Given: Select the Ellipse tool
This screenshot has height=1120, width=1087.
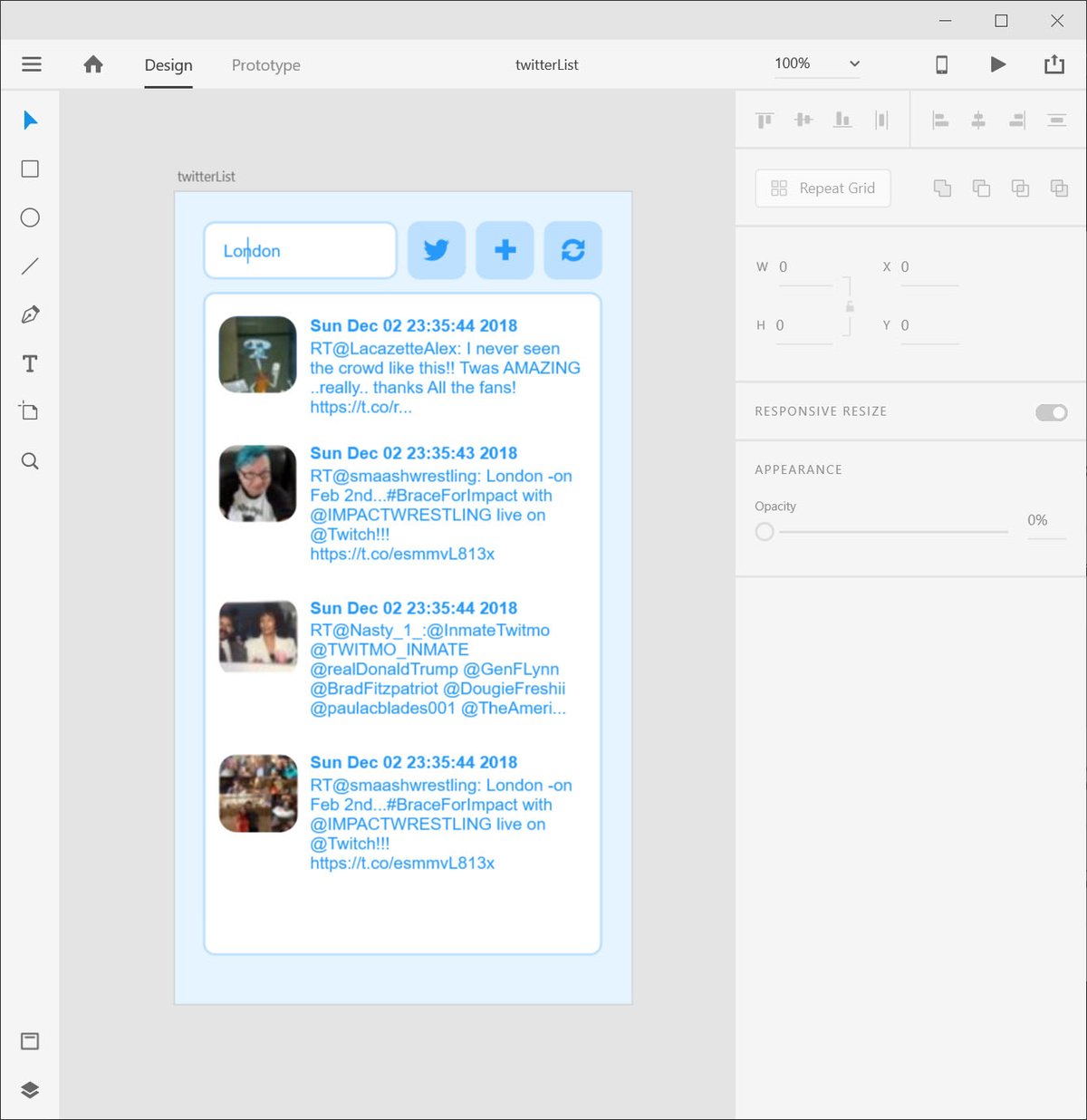Looking at the screenshot, I should click(30, 217).
